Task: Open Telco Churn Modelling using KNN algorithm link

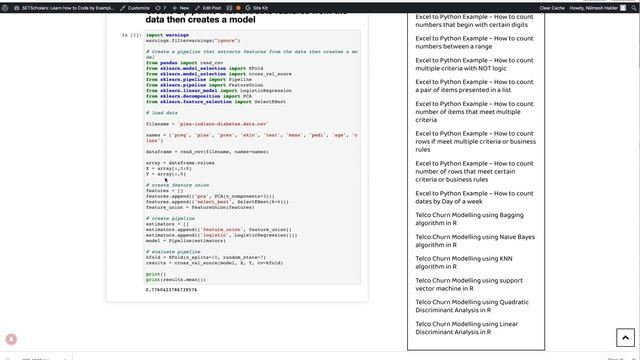Action: [x=464, y=262]
